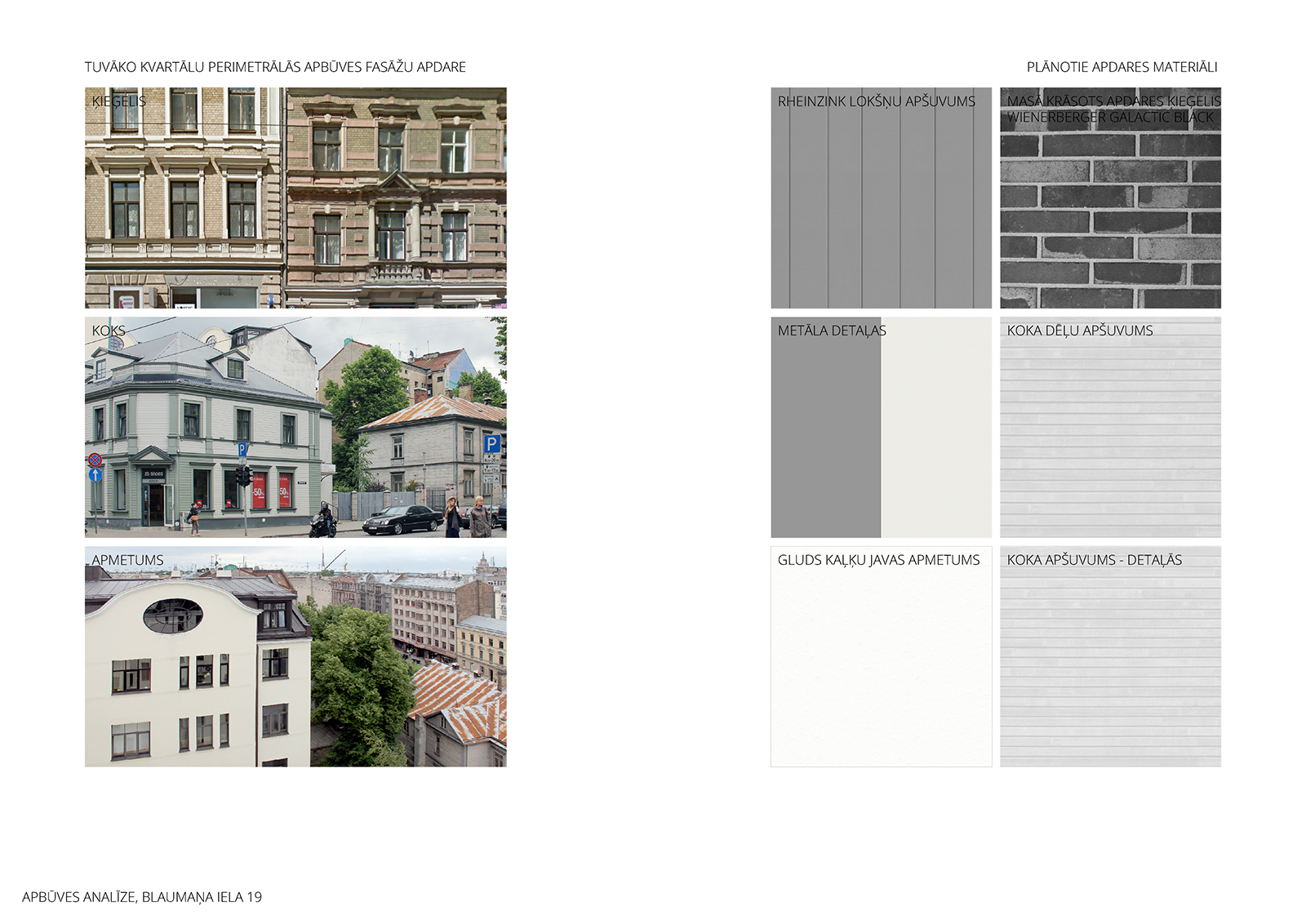Click the large blue parking sign on the right
Viewport: 1306px width, 924px height.
coord(491,444)
